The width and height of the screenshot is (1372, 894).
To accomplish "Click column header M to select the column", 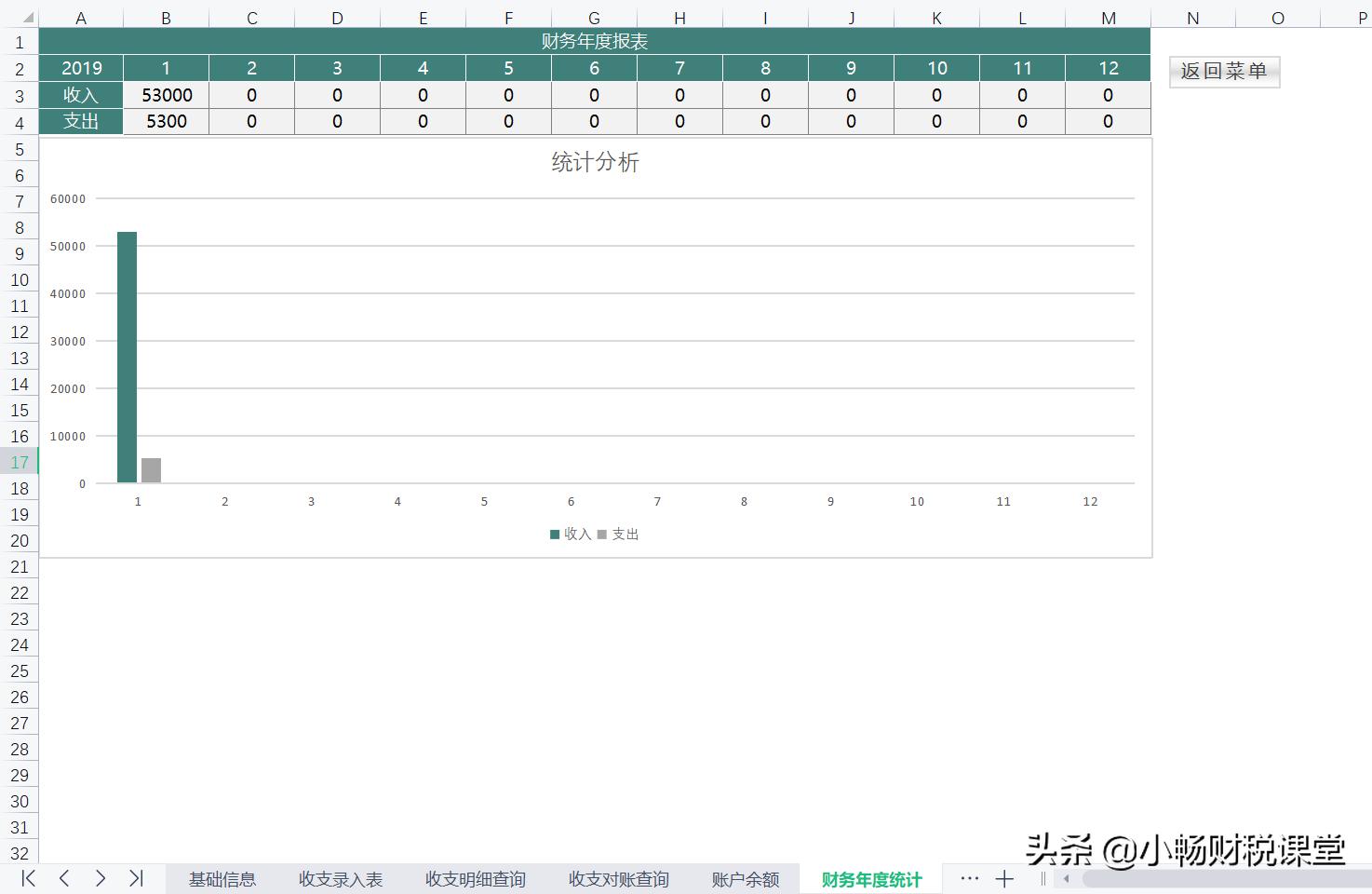I will point(1108,16).
